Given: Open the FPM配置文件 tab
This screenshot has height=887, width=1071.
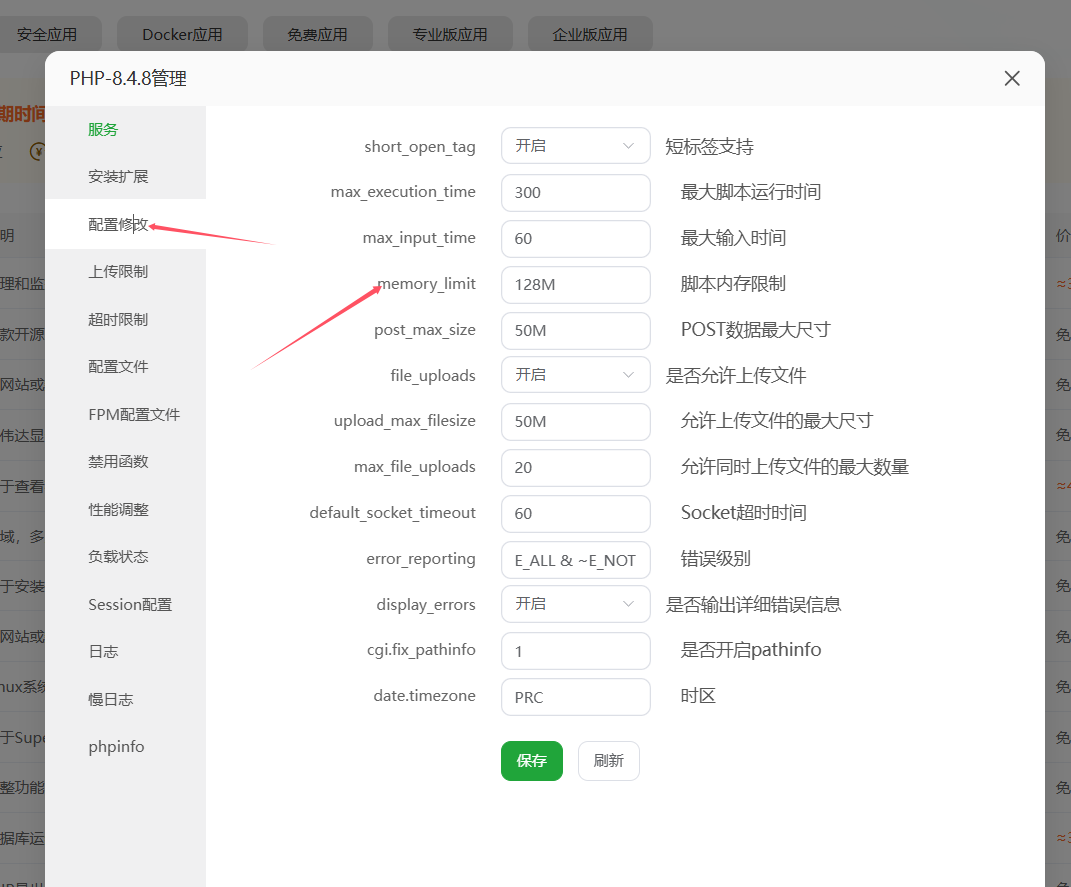Looking at the screenshot, I should (133, 414).
